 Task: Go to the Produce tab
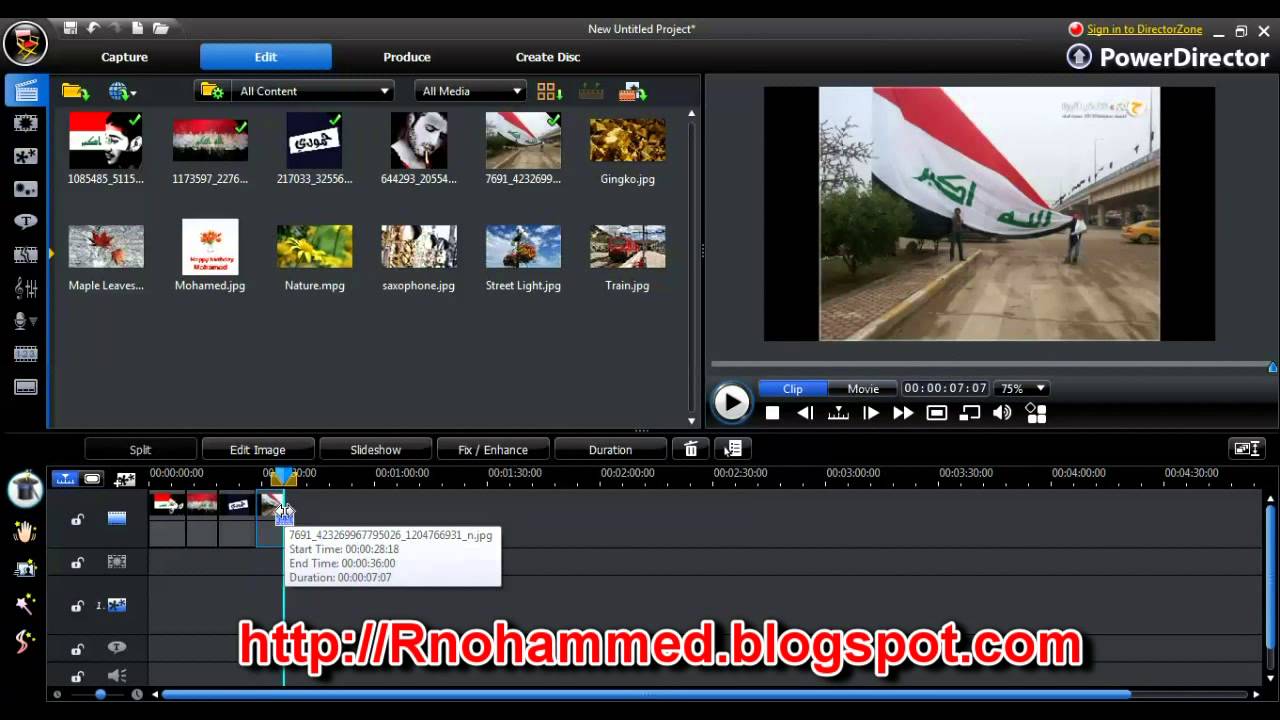[x=407, y=57]
